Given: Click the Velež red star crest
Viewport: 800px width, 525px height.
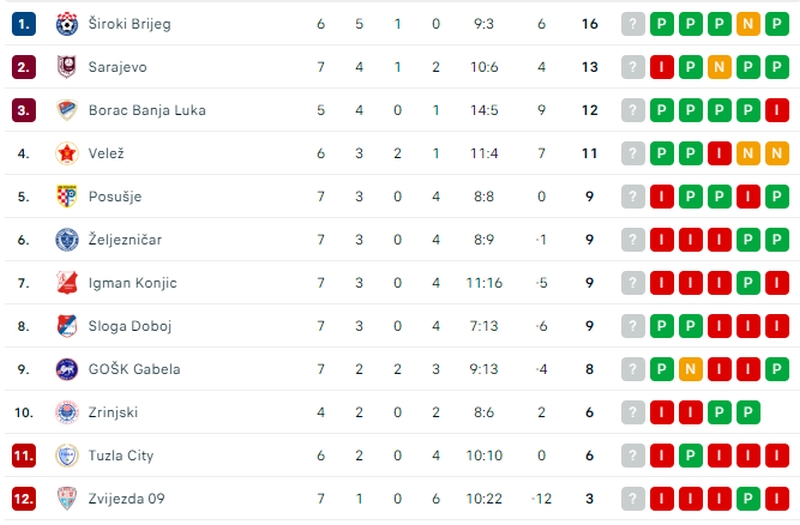Looking at the screenshot, I should 67,153.
